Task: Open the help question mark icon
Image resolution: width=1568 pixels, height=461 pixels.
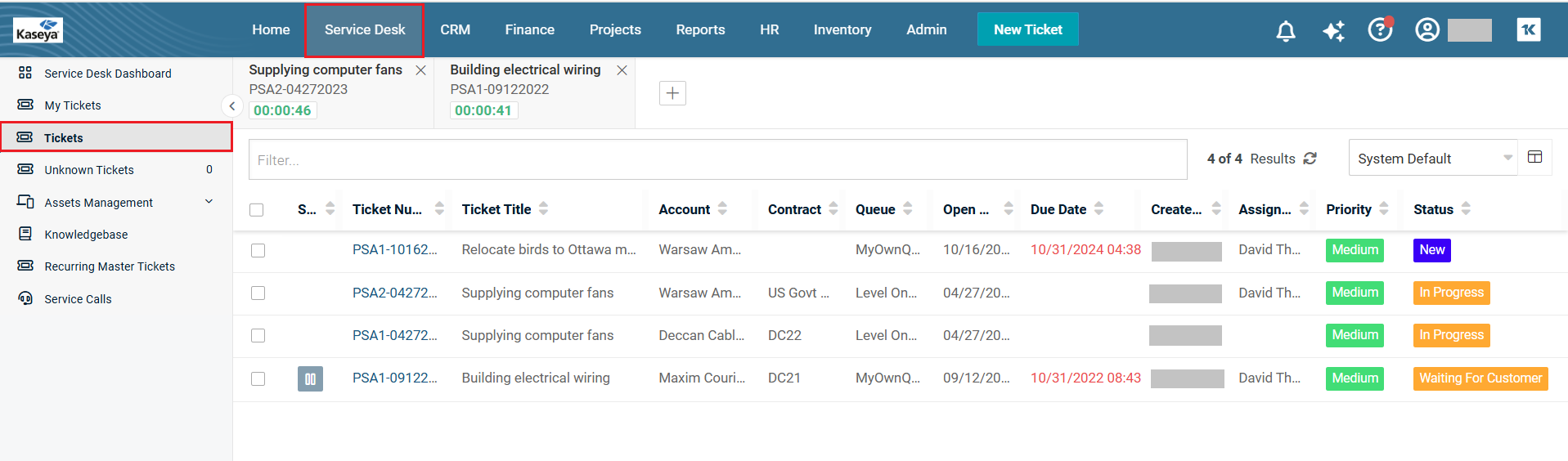Action: coord(1380,30)
